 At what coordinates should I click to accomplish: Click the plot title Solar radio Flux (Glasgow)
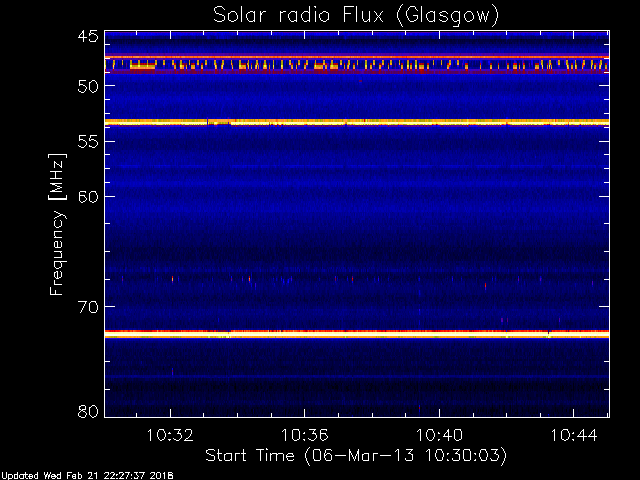click(x=356, y=16)
